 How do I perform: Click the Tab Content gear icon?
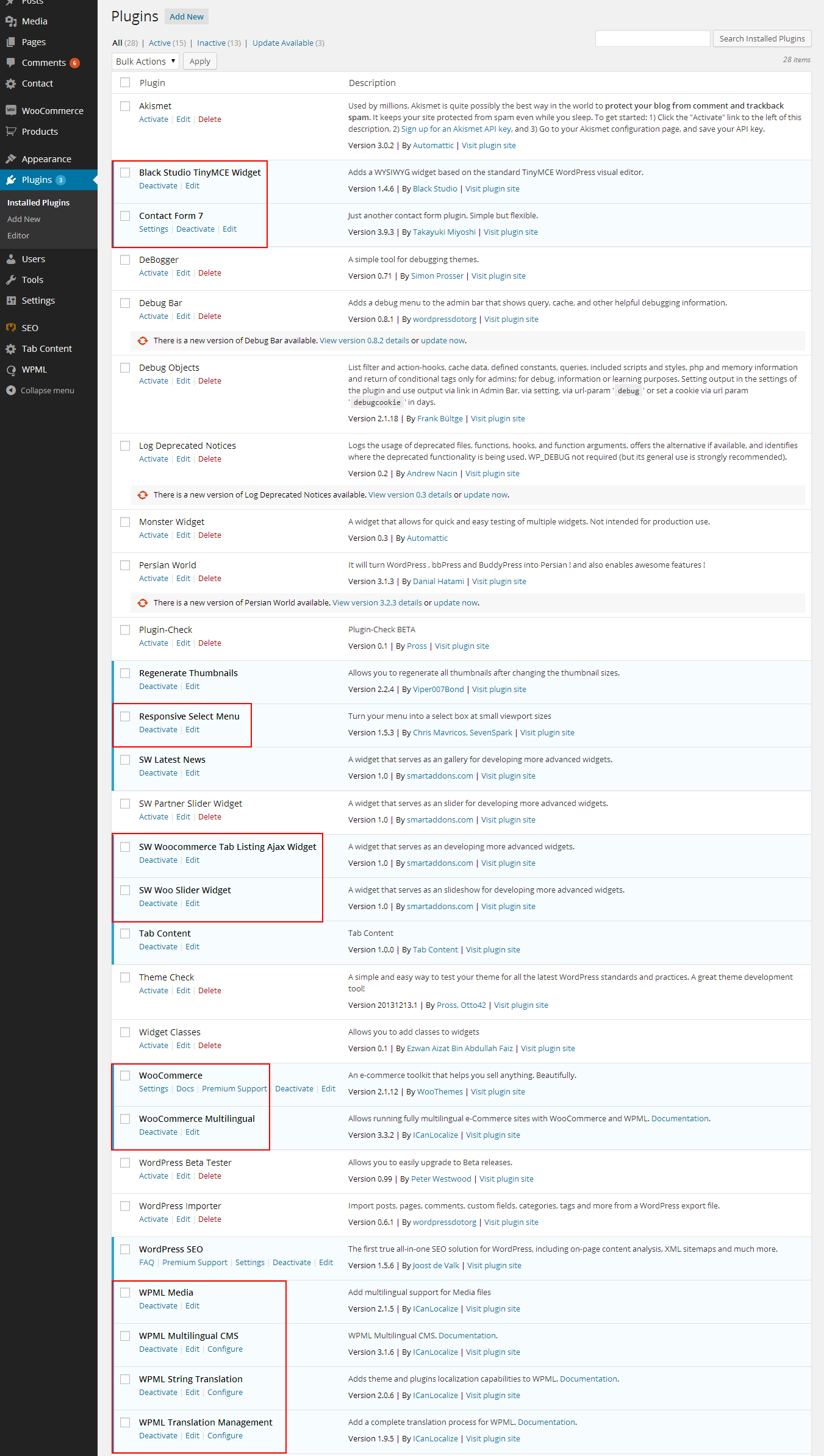(11, 349)
